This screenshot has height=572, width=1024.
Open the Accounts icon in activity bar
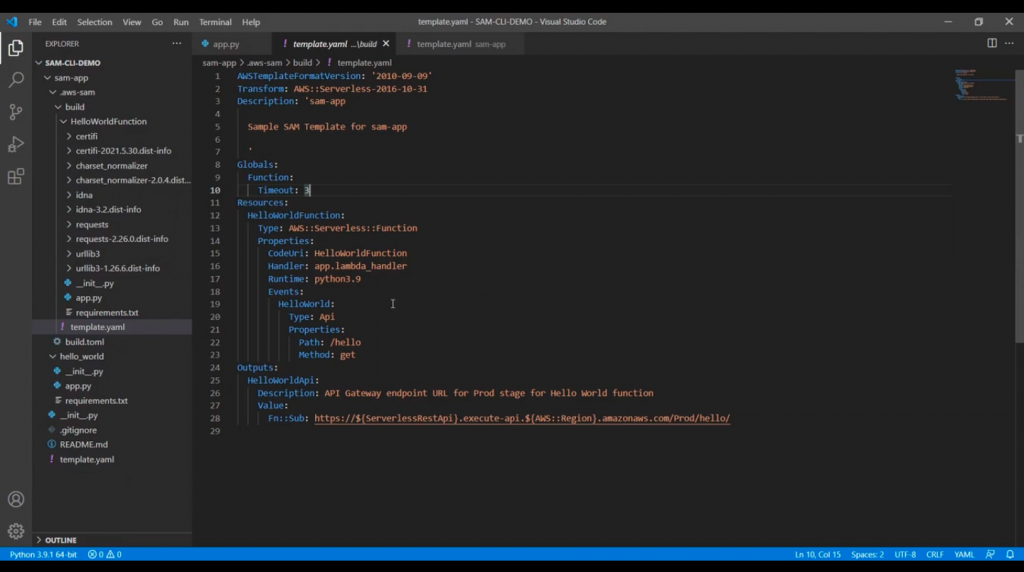click(x=16, y=500)
